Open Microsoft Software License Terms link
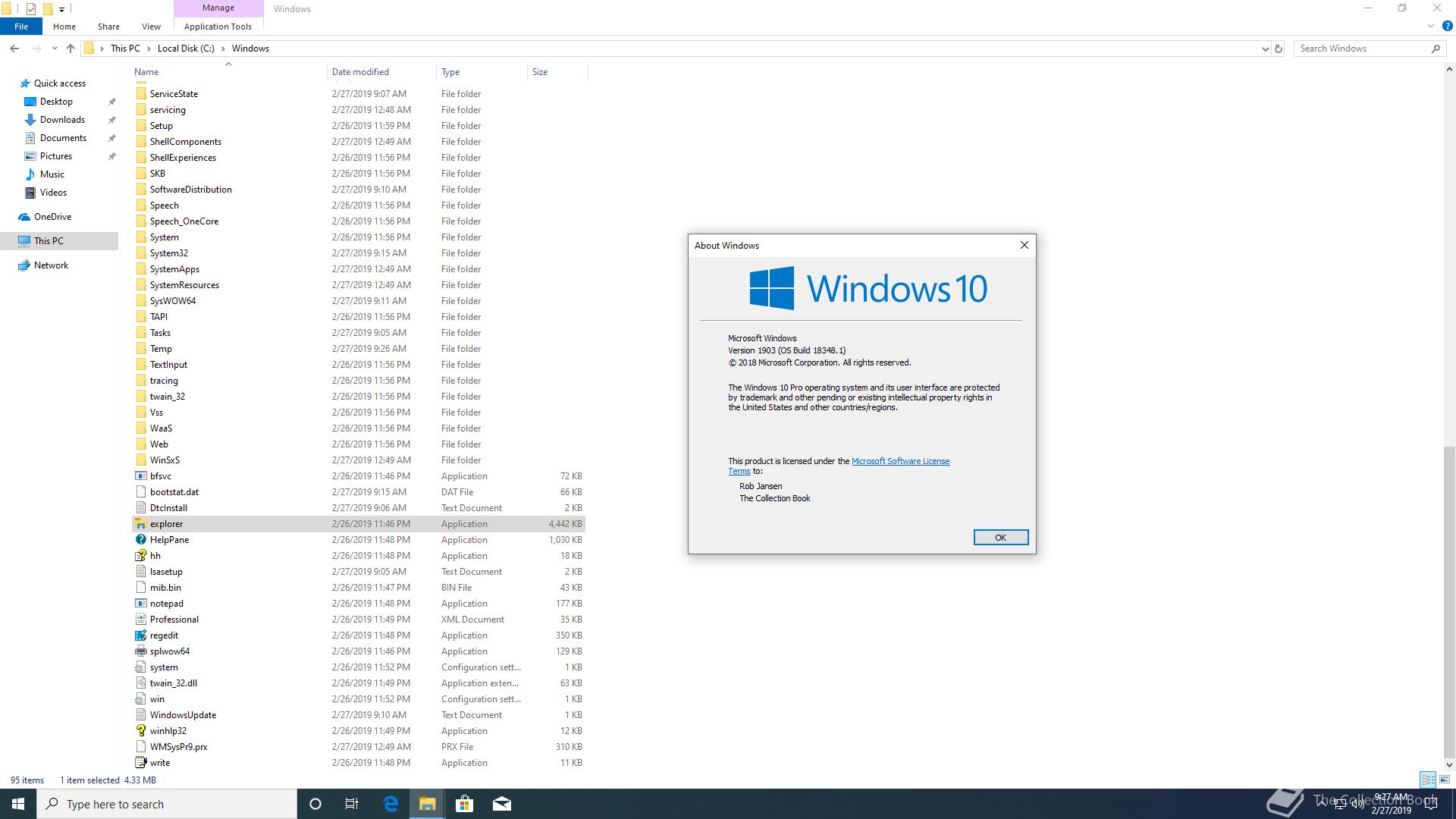This screenshot has height=819, width=1456. (900, 461)
